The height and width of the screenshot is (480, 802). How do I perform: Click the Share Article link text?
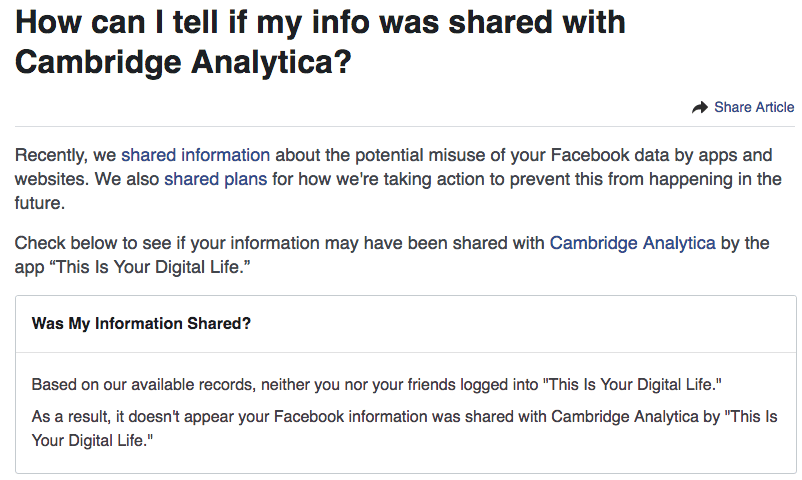click(754, 108)
